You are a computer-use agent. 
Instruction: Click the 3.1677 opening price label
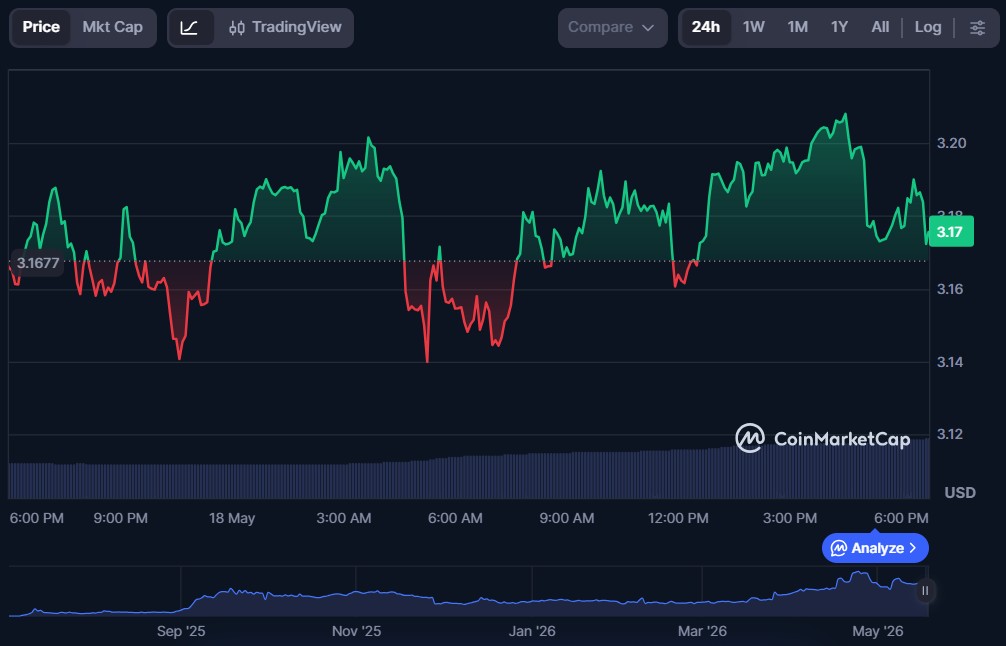click(x=37, y=263)
